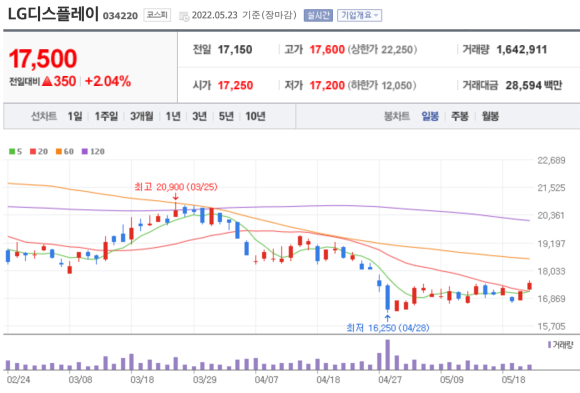Select the 1주일 line chart period
Screen dimensions: 580x393
(106, 117)
